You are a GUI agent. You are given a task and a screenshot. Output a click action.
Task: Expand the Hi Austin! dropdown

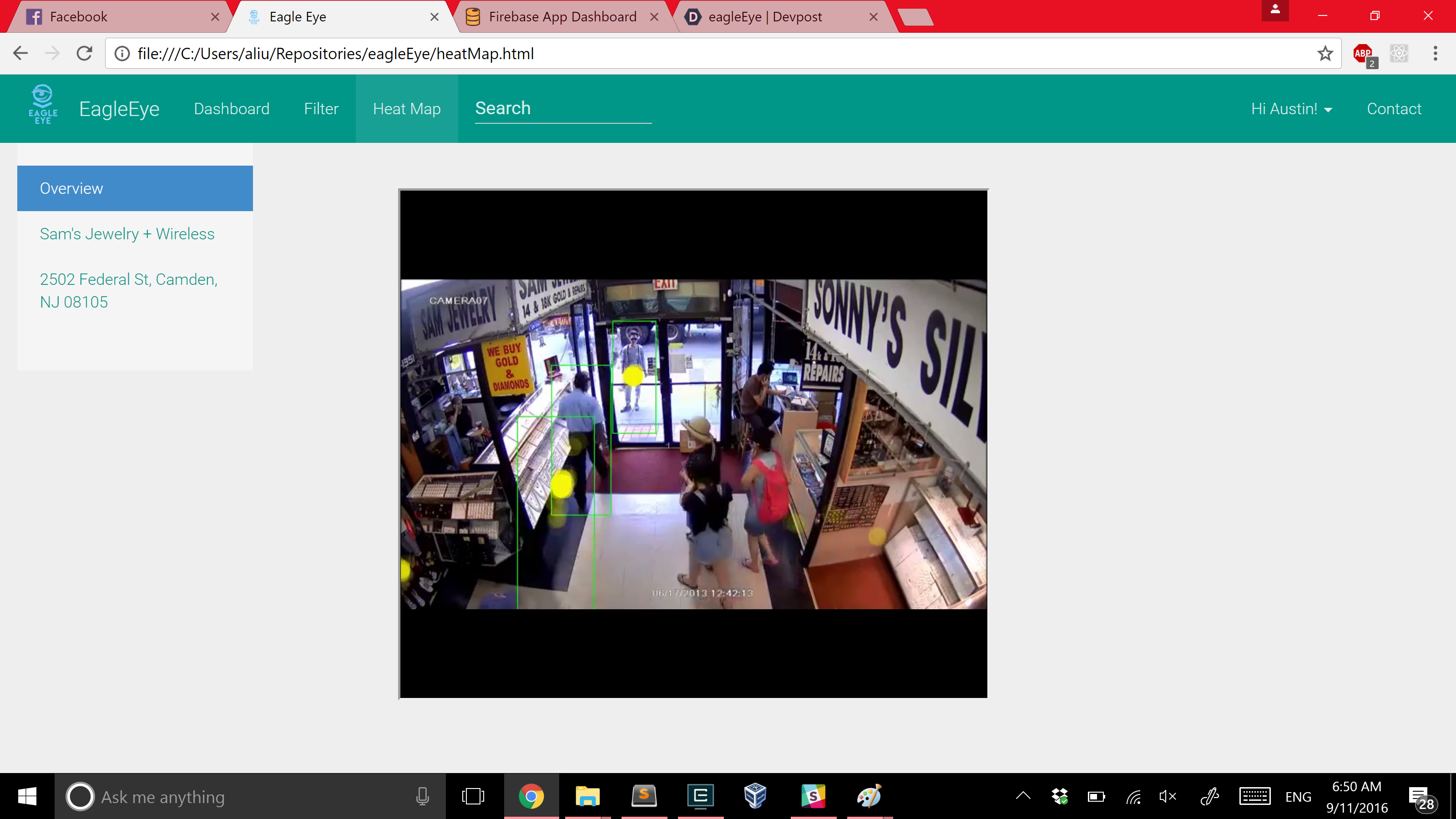[1292, 109]
